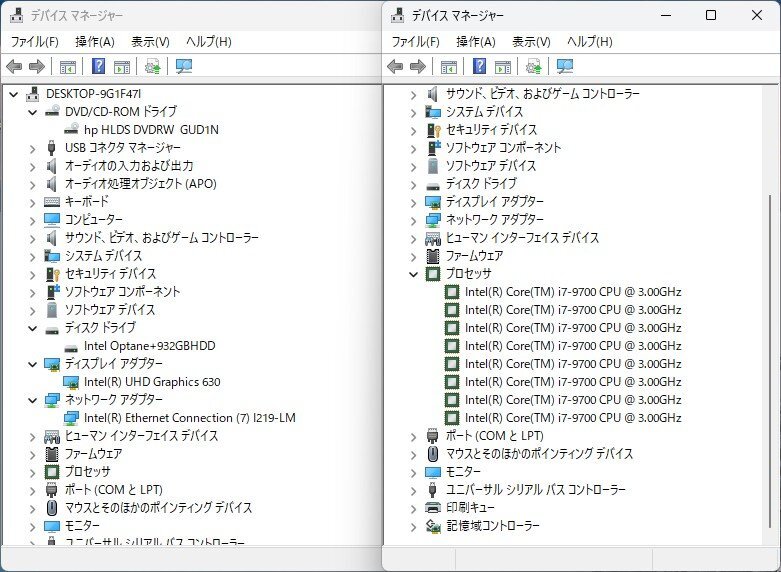Select 印刷キュー row in right window
Screen dimensions: 781x572
[470, 508]
